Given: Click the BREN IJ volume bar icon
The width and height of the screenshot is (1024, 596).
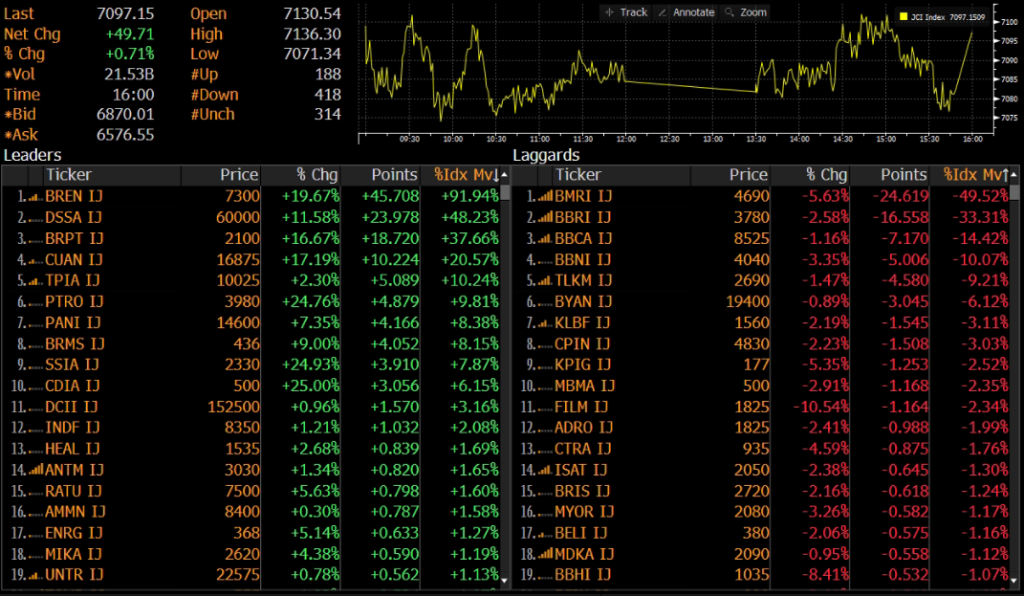Looking at the screenshot, I should (35, 196).
